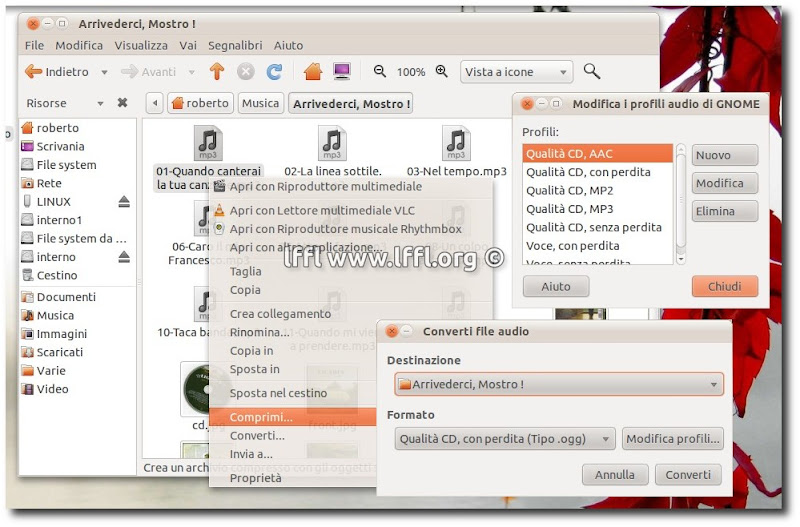Open Documenti in the sidebar

tap(59, 297)
